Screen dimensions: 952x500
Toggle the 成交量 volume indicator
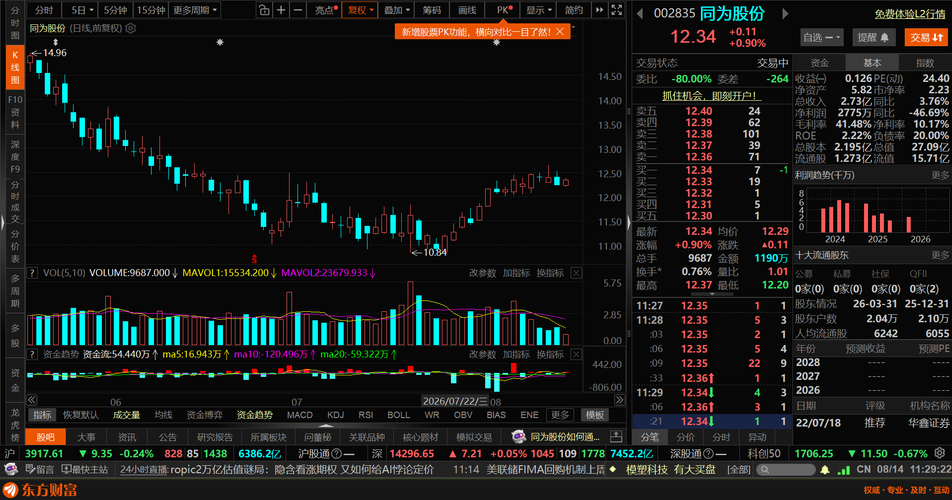coord(126,415)
